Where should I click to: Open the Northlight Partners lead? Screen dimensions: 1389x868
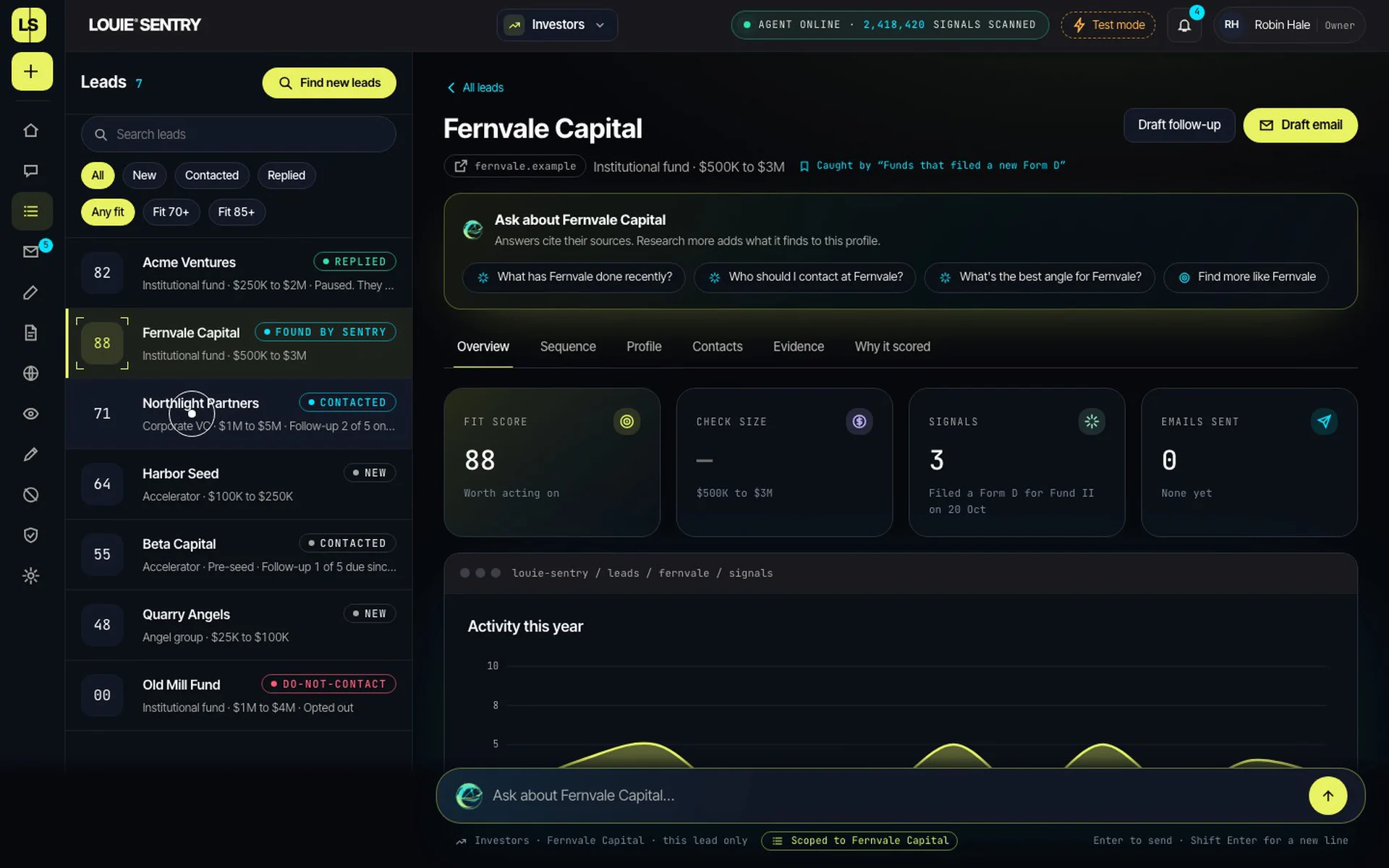point(239,414)
